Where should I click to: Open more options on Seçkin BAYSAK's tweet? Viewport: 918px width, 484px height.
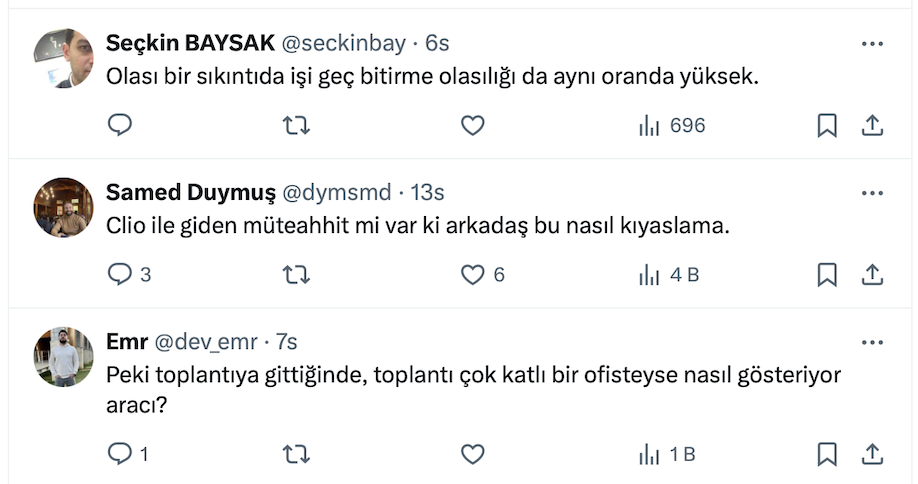click(872, 44)
